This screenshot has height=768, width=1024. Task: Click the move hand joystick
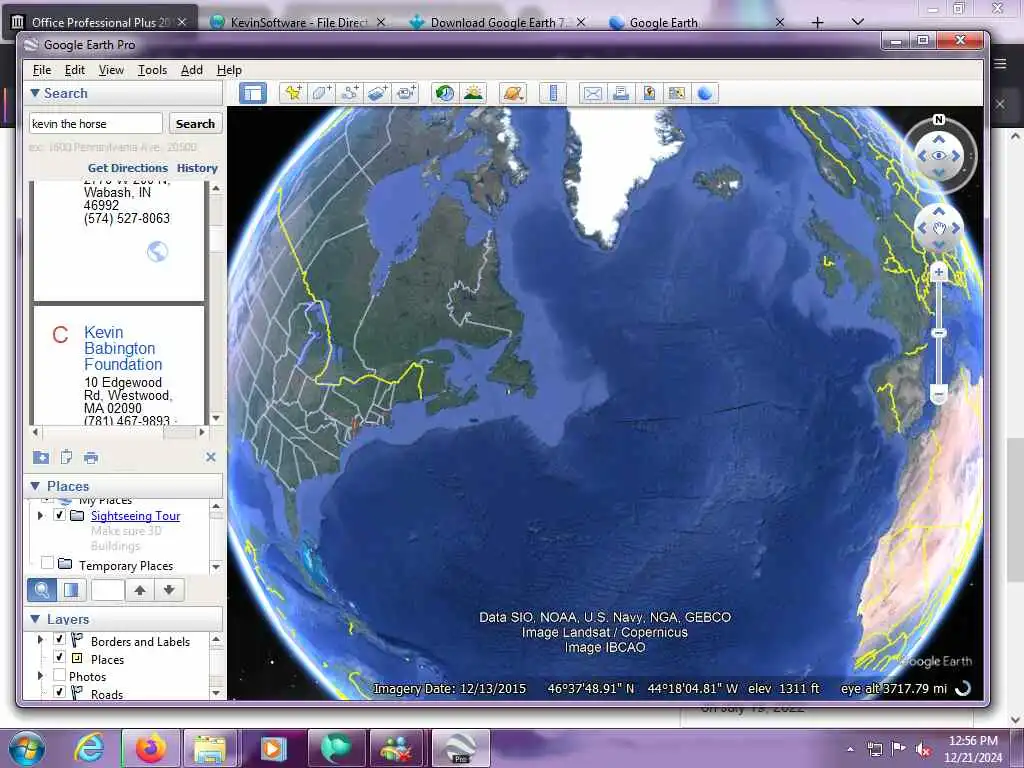[x=938, y=228]
